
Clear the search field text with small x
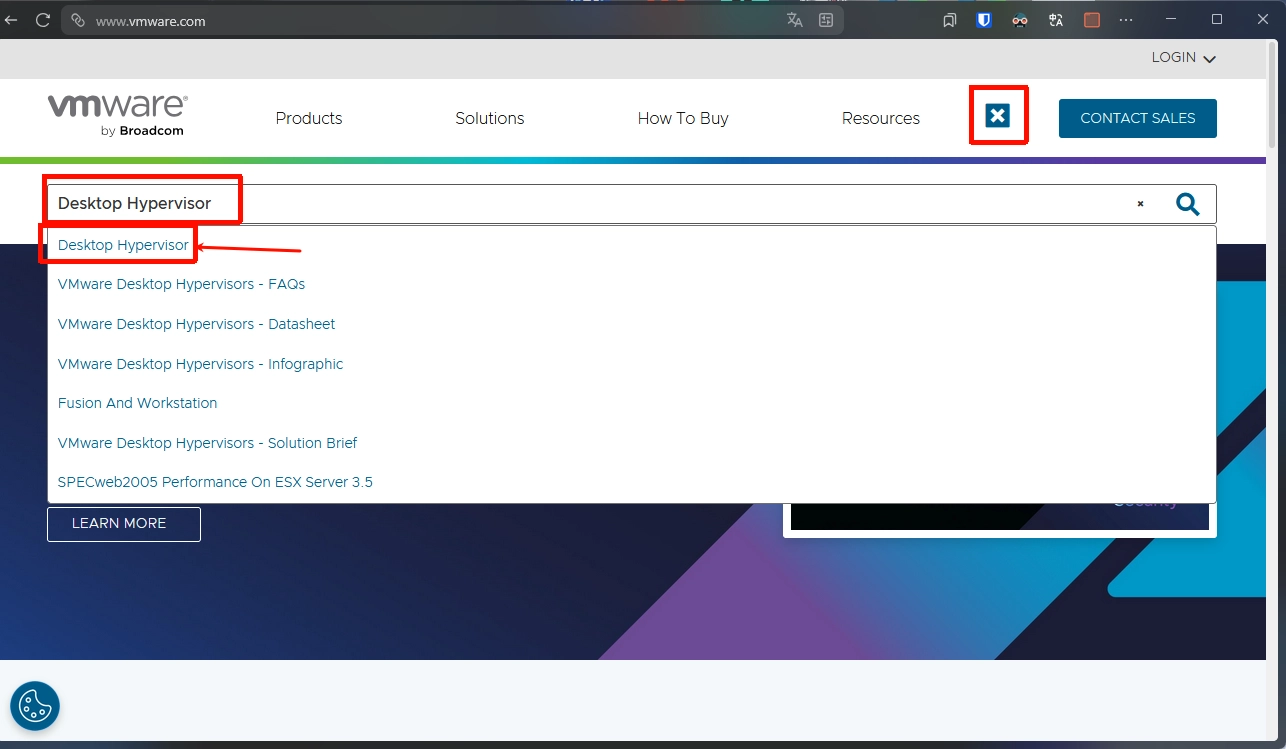point(1140,204)
